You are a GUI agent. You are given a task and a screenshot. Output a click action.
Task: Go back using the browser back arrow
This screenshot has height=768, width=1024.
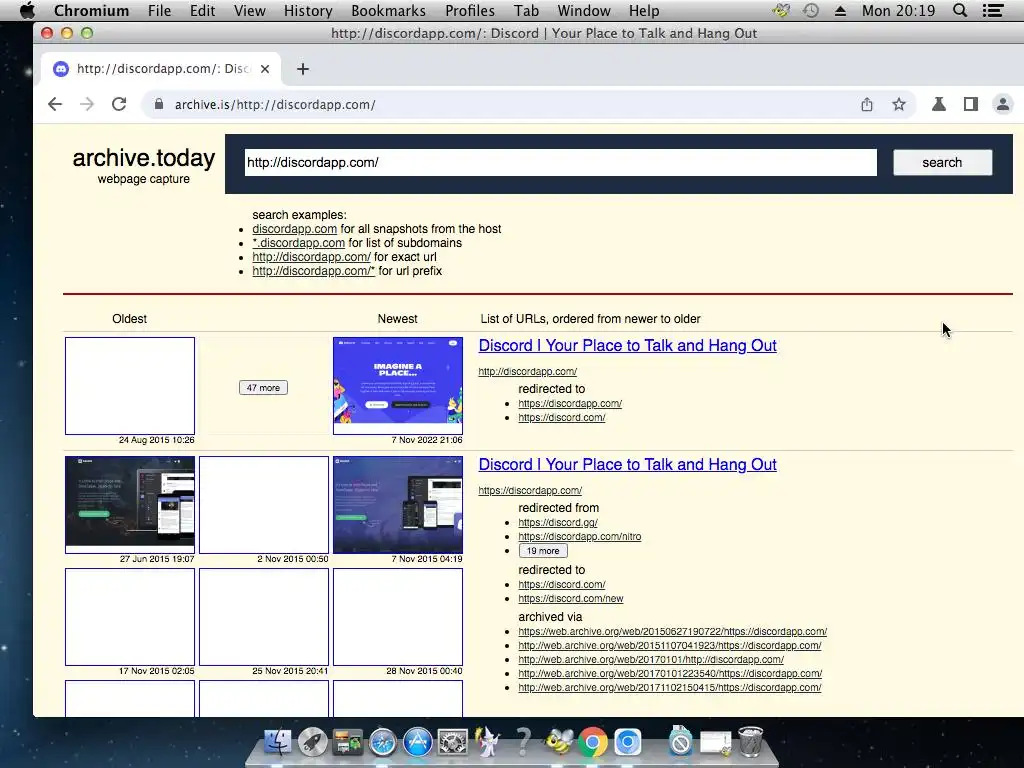(55, 104)
